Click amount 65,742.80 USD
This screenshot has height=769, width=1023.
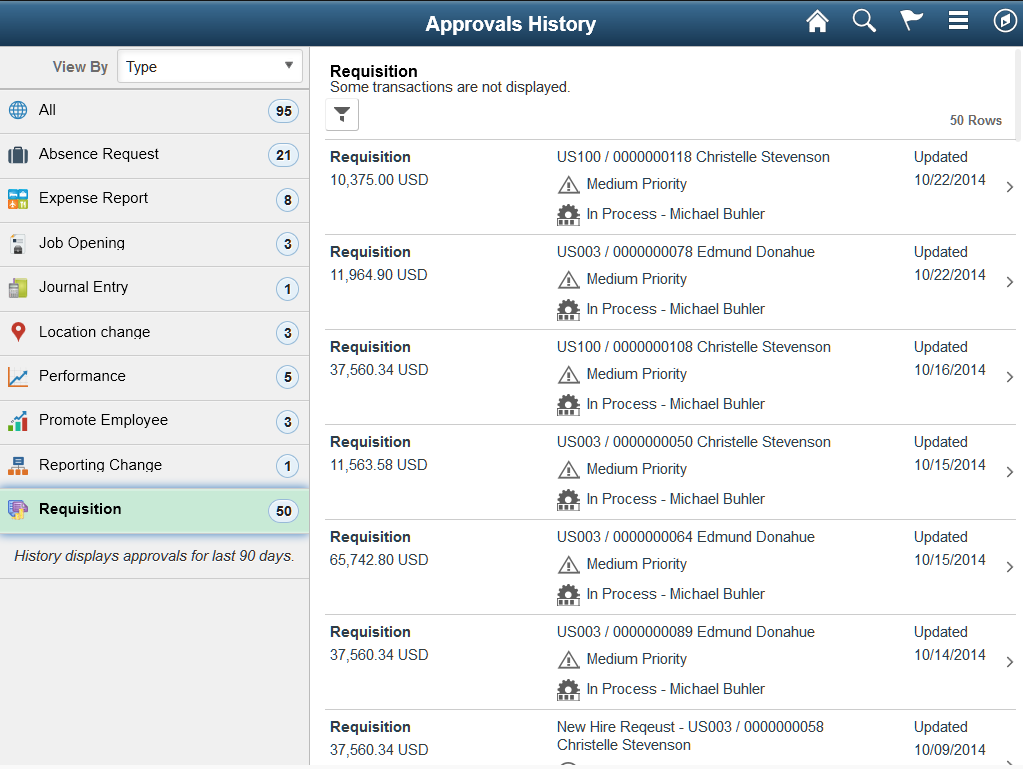(x=379, y=560)
